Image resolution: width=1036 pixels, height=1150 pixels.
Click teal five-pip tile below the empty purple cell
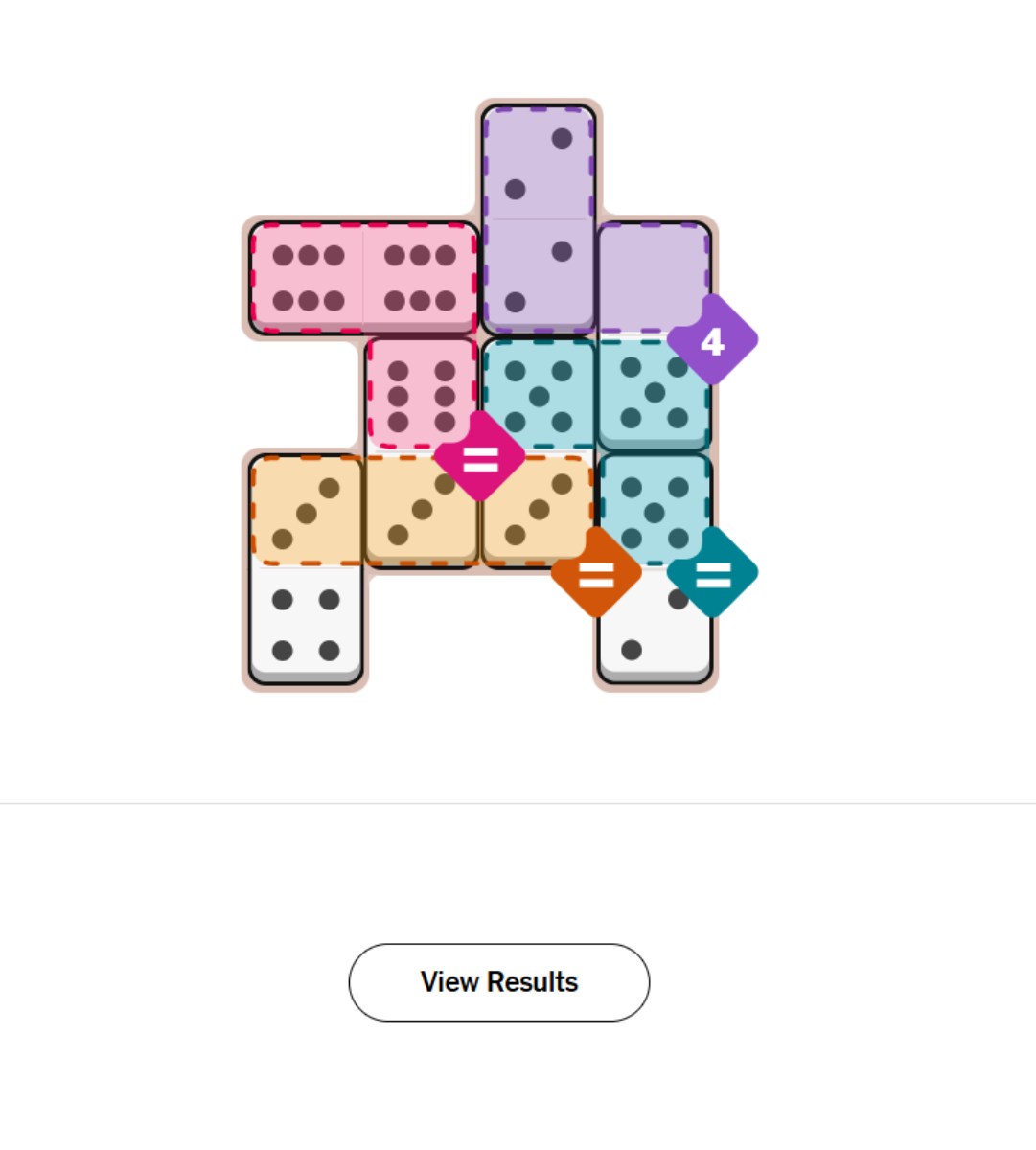[x=655, y=393]
